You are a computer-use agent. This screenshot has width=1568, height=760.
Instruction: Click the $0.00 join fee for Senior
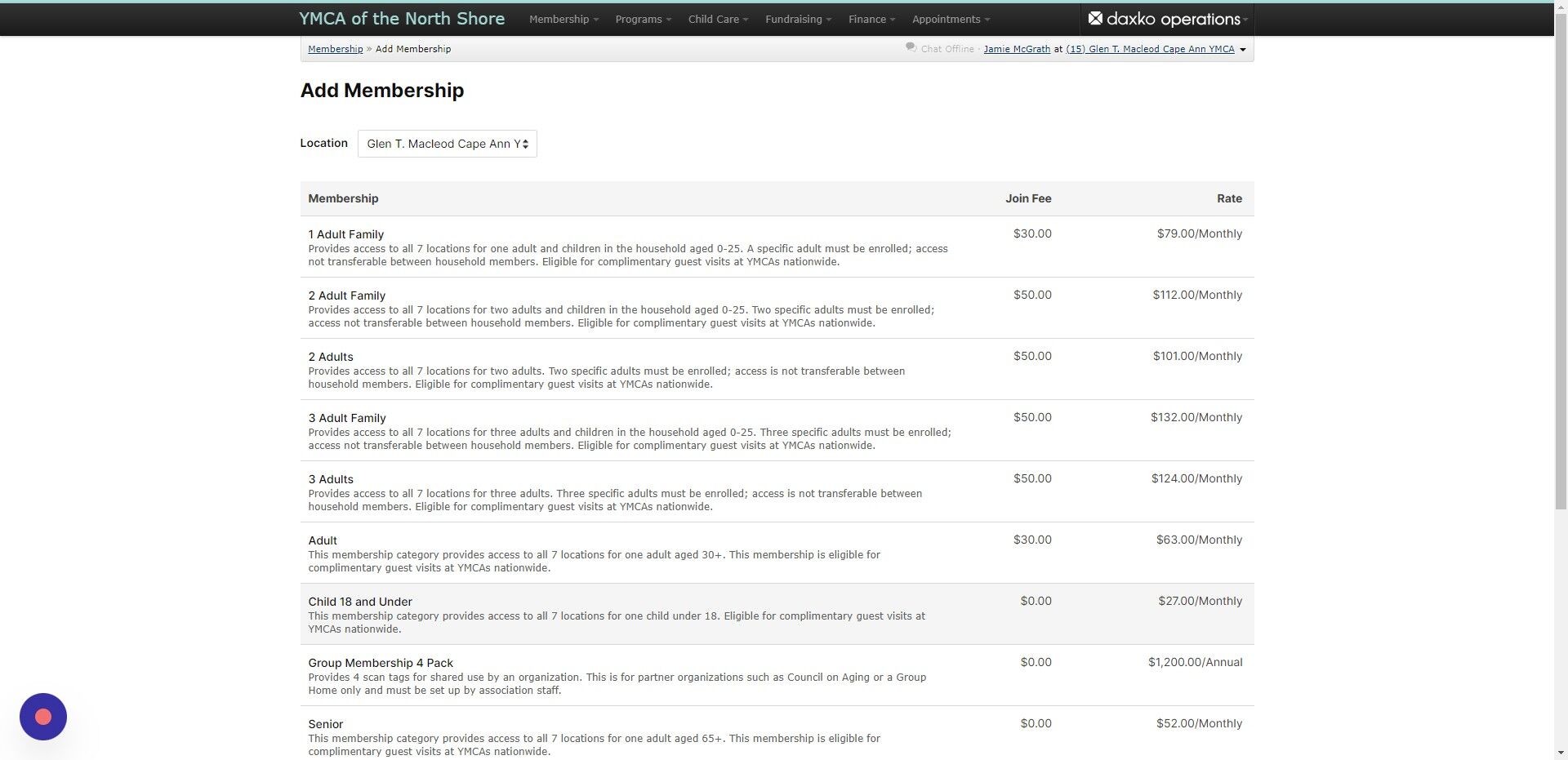tap(1036, 723)
